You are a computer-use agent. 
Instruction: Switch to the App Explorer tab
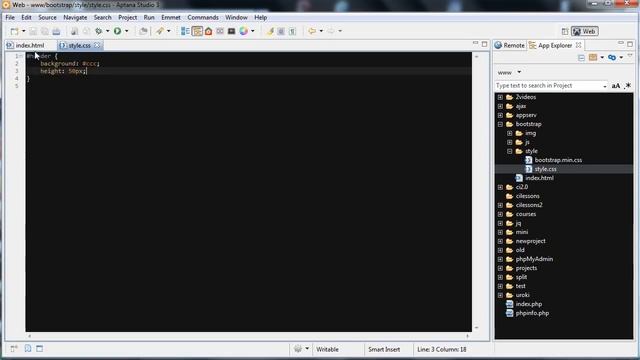click(x=555, y=45)
